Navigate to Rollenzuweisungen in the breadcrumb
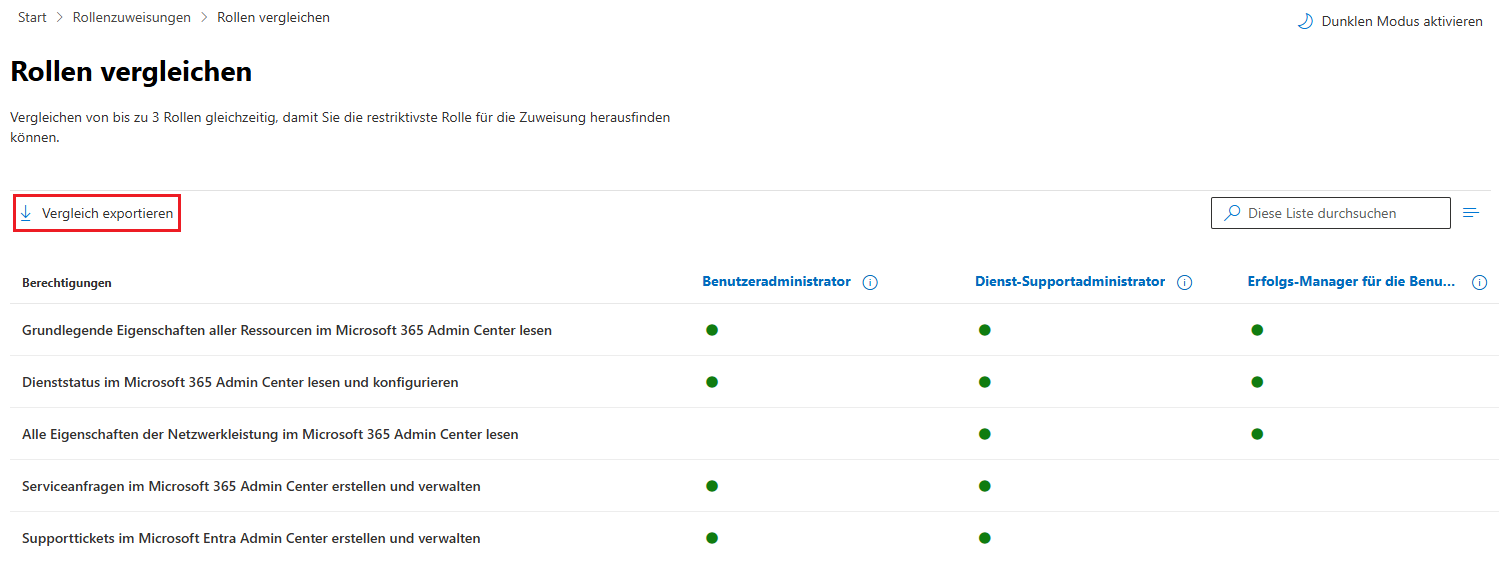 point(132,18)
